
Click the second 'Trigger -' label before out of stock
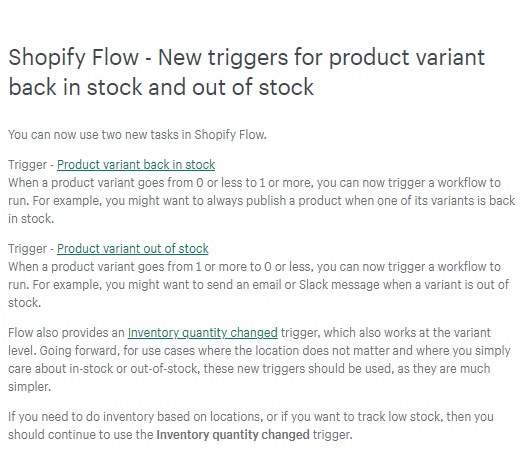[x=31, y=249]
